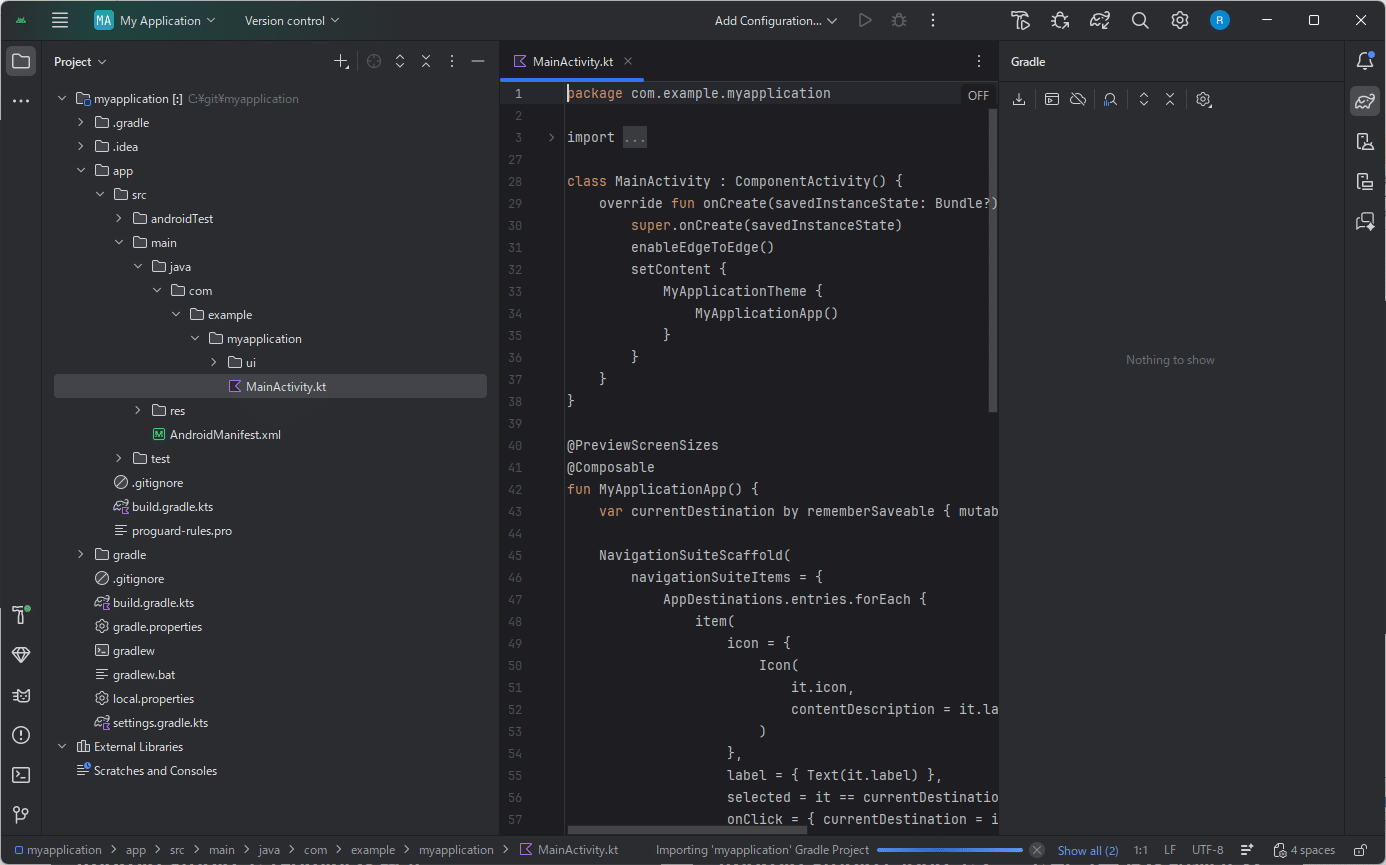
Task: Toggle the Project tool window button
Action: pos(20,61)
